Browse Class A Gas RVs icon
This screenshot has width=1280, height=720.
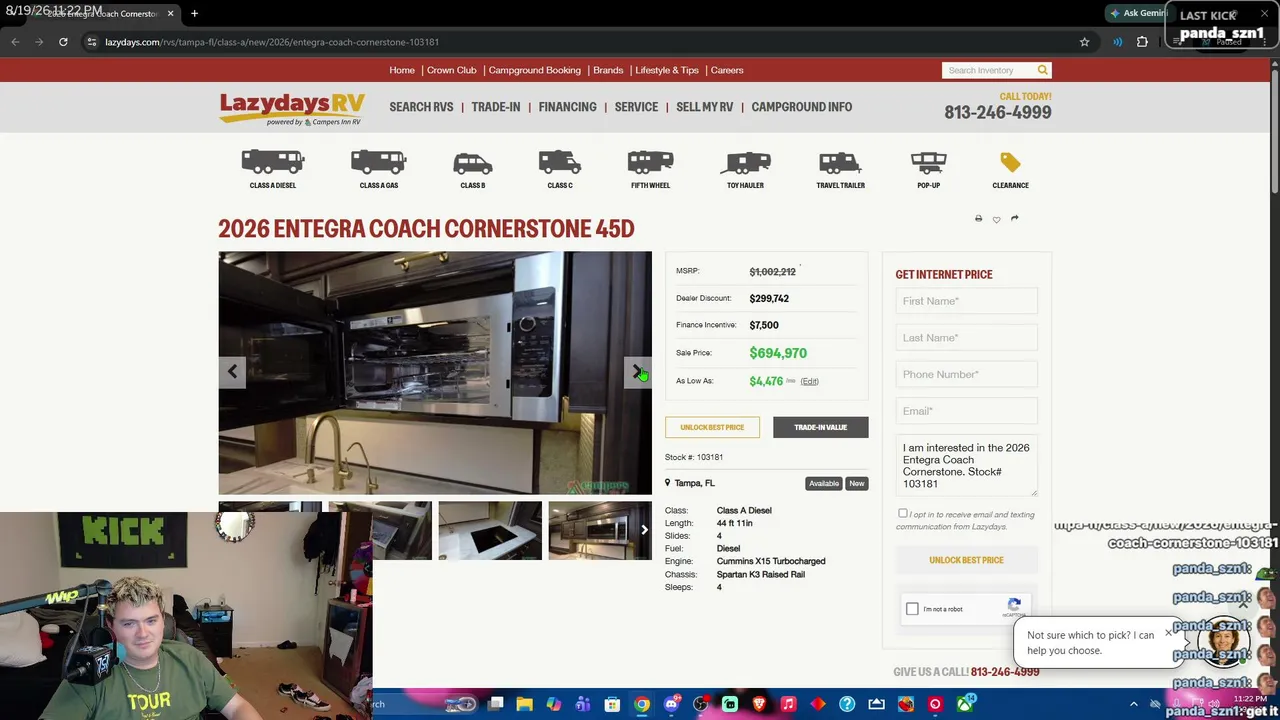click(x=378, y=162)
